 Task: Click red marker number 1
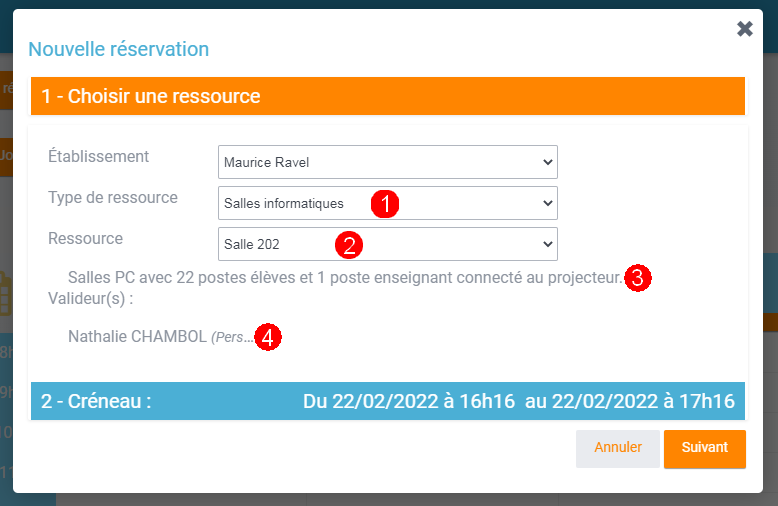pos(385,204)
